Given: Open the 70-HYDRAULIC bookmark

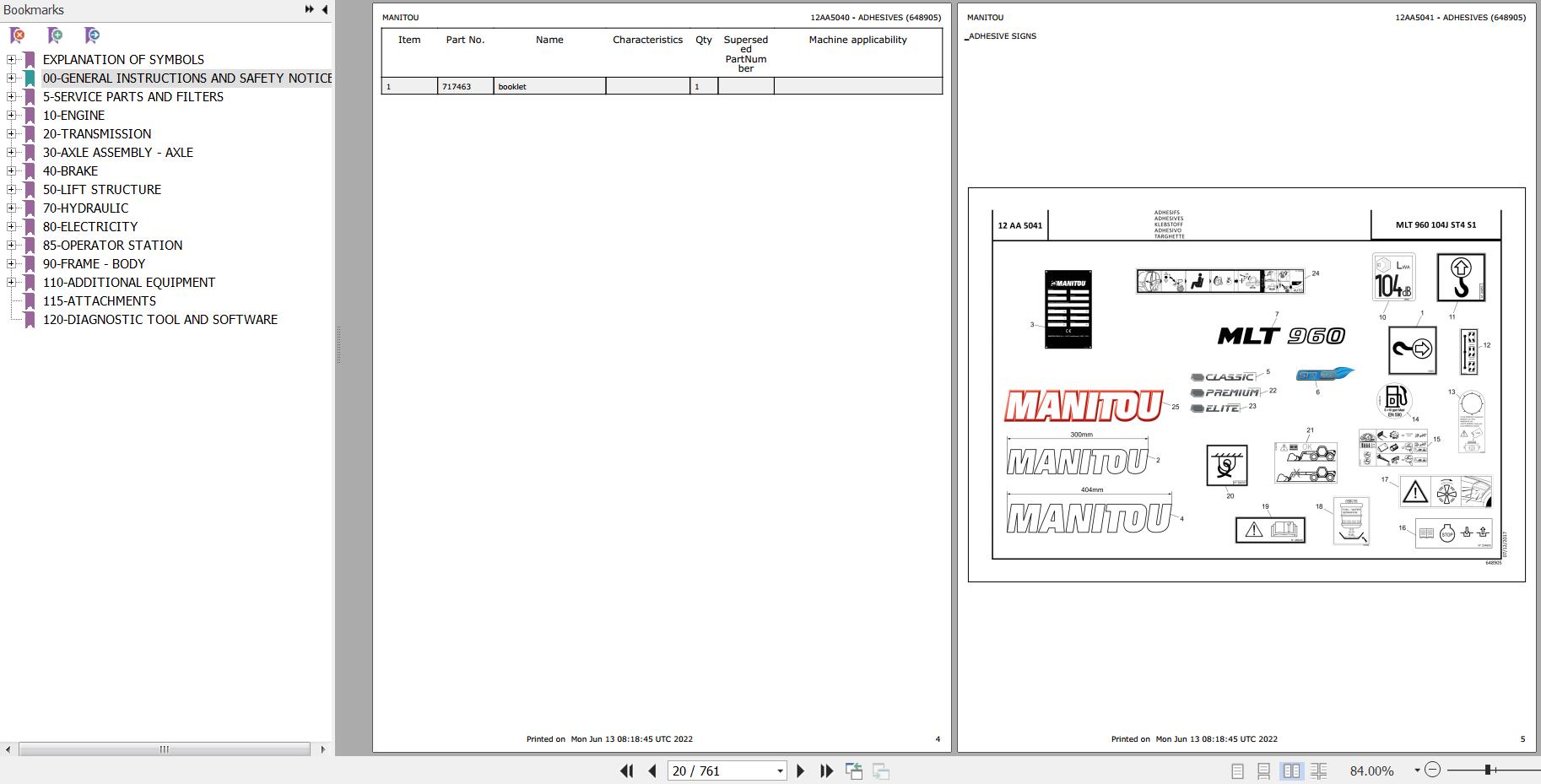Looking at the screenshot, I should 86,208.
